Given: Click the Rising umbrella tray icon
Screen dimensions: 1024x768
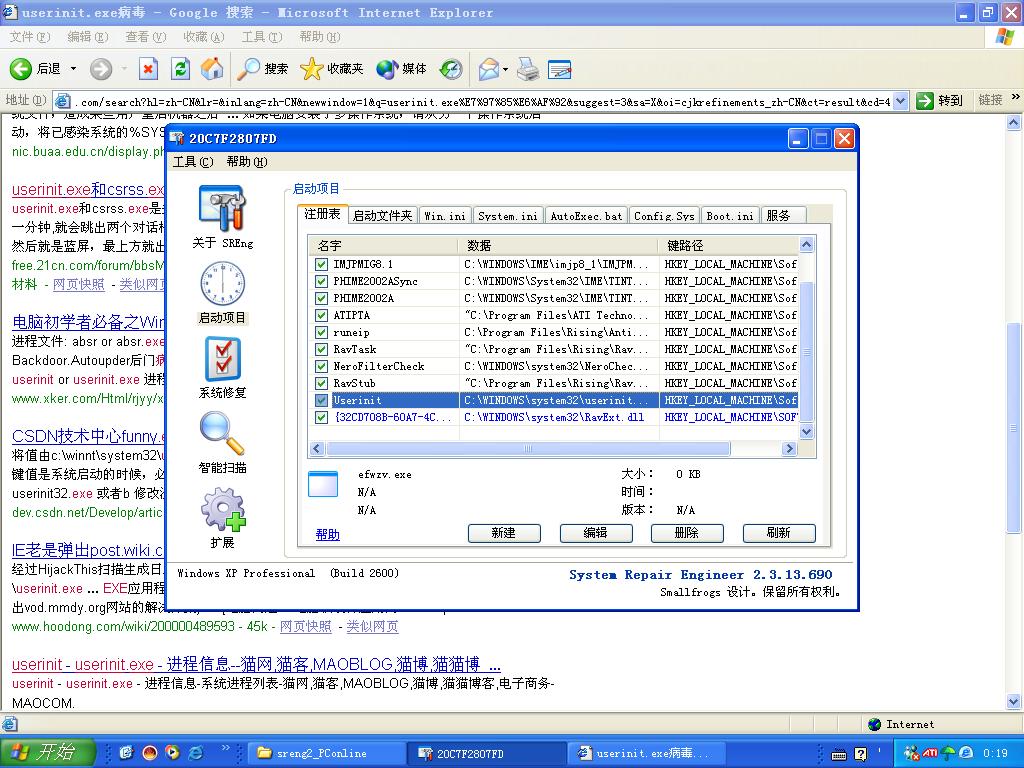Looking at the screenshot, I should (x=949, y=753).
